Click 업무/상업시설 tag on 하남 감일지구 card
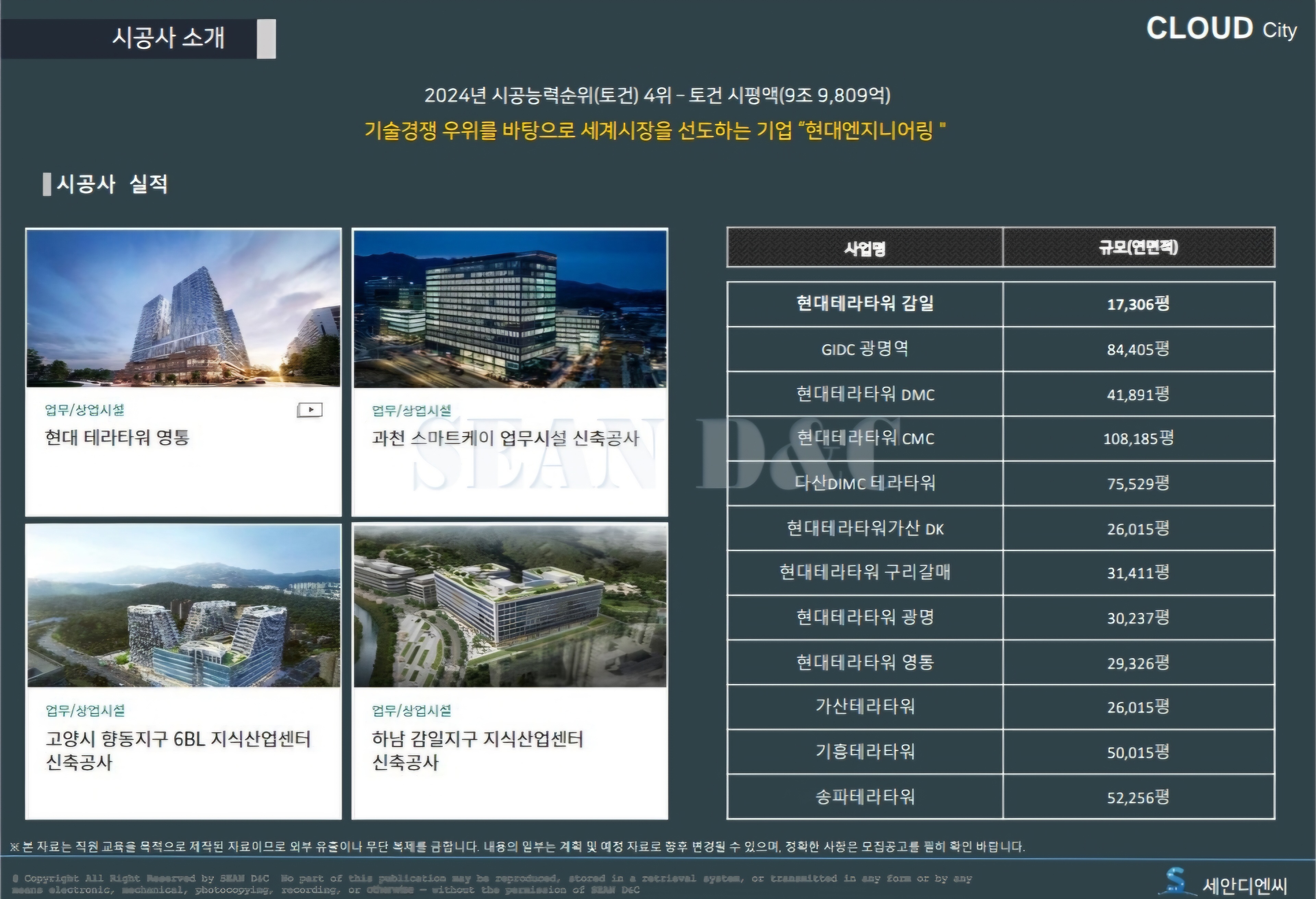The height and width of the screenshot is (899, 1316). pos(412,711)
